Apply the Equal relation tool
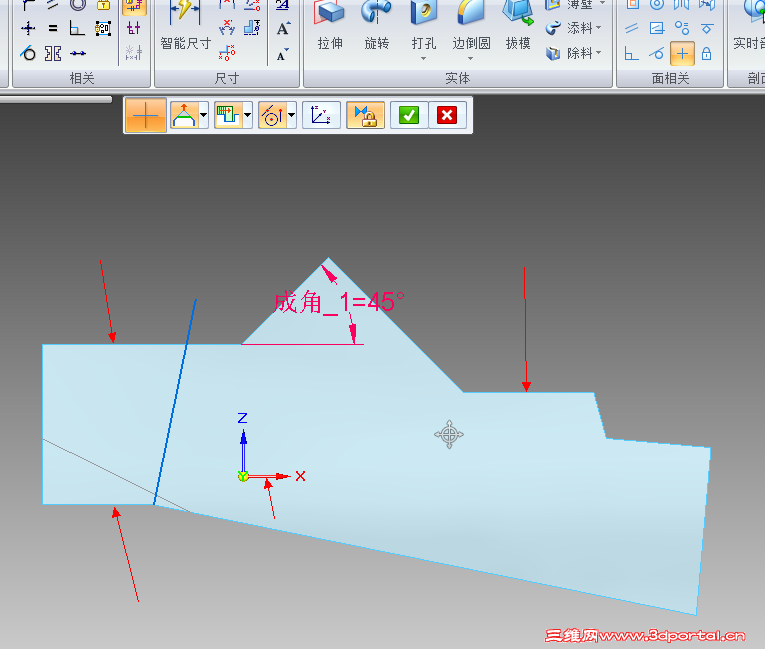The image size is (765, 649). coord(53,28)
